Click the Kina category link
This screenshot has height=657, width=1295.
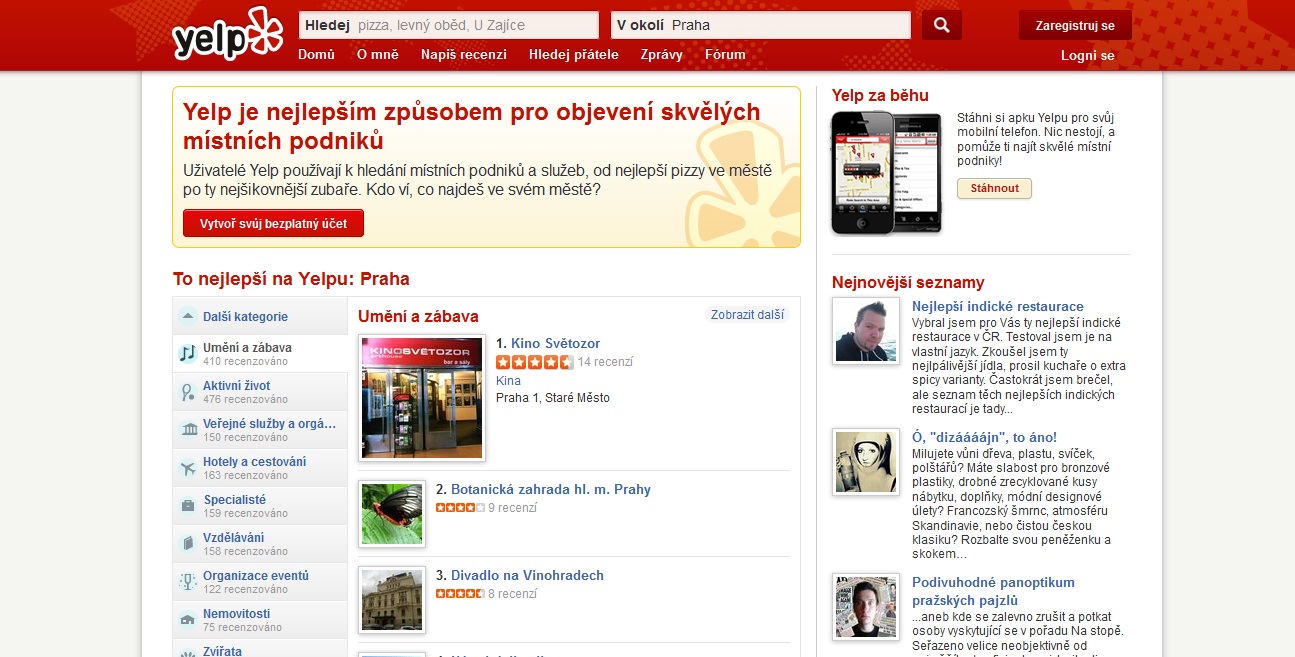(x=508, y=381)
